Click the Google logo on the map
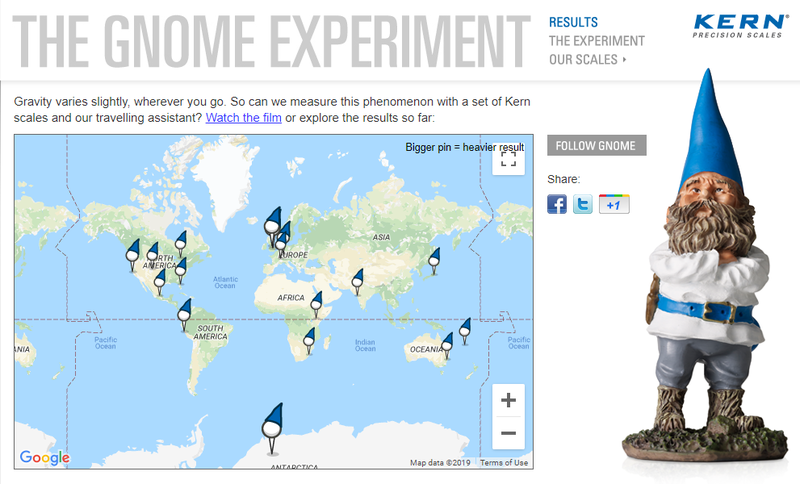The height and width of the screenshot is (484, 800). point(44,457)
